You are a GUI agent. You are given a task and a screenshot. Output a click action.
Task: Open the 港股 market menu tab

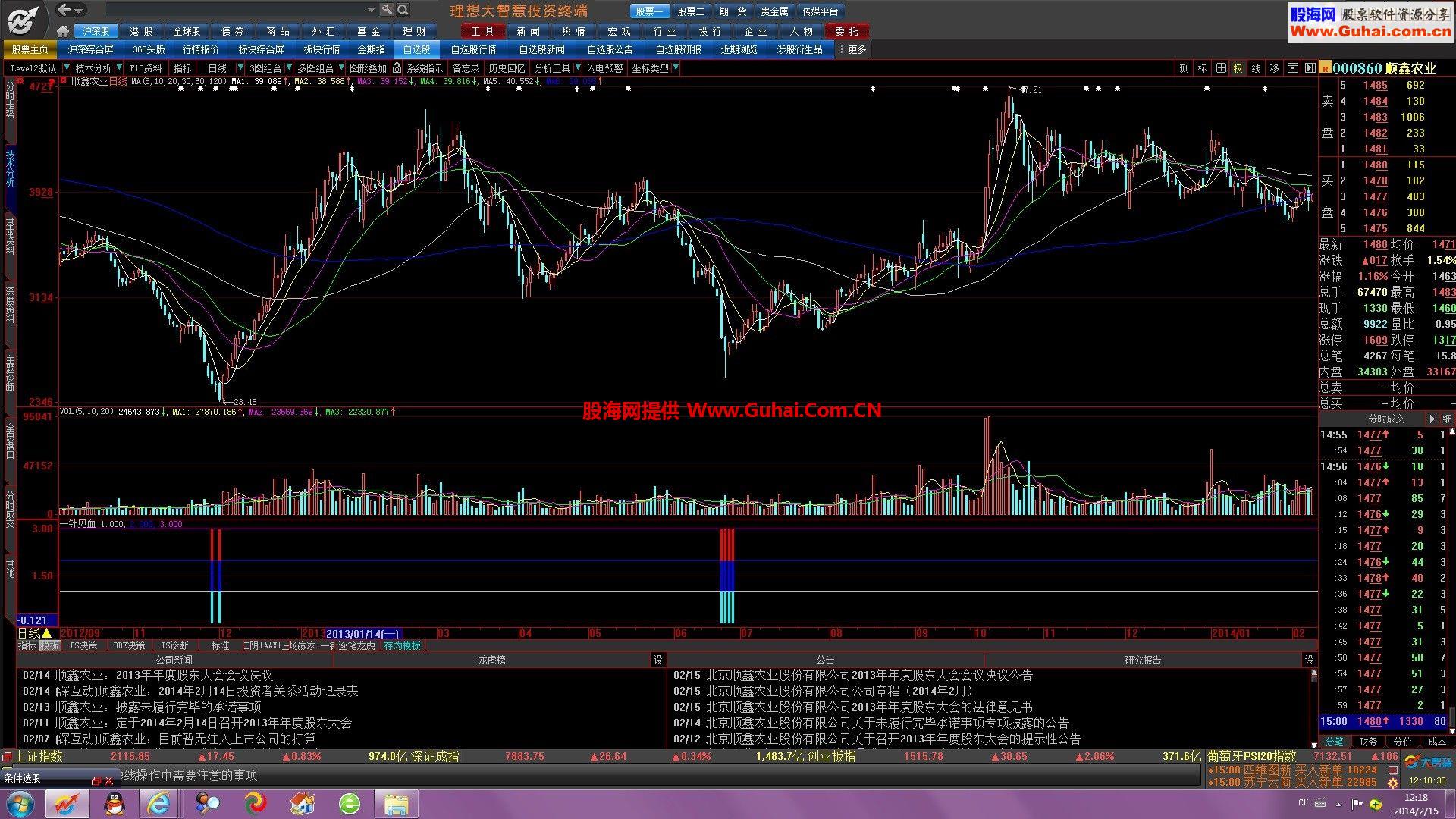point(141,31)
